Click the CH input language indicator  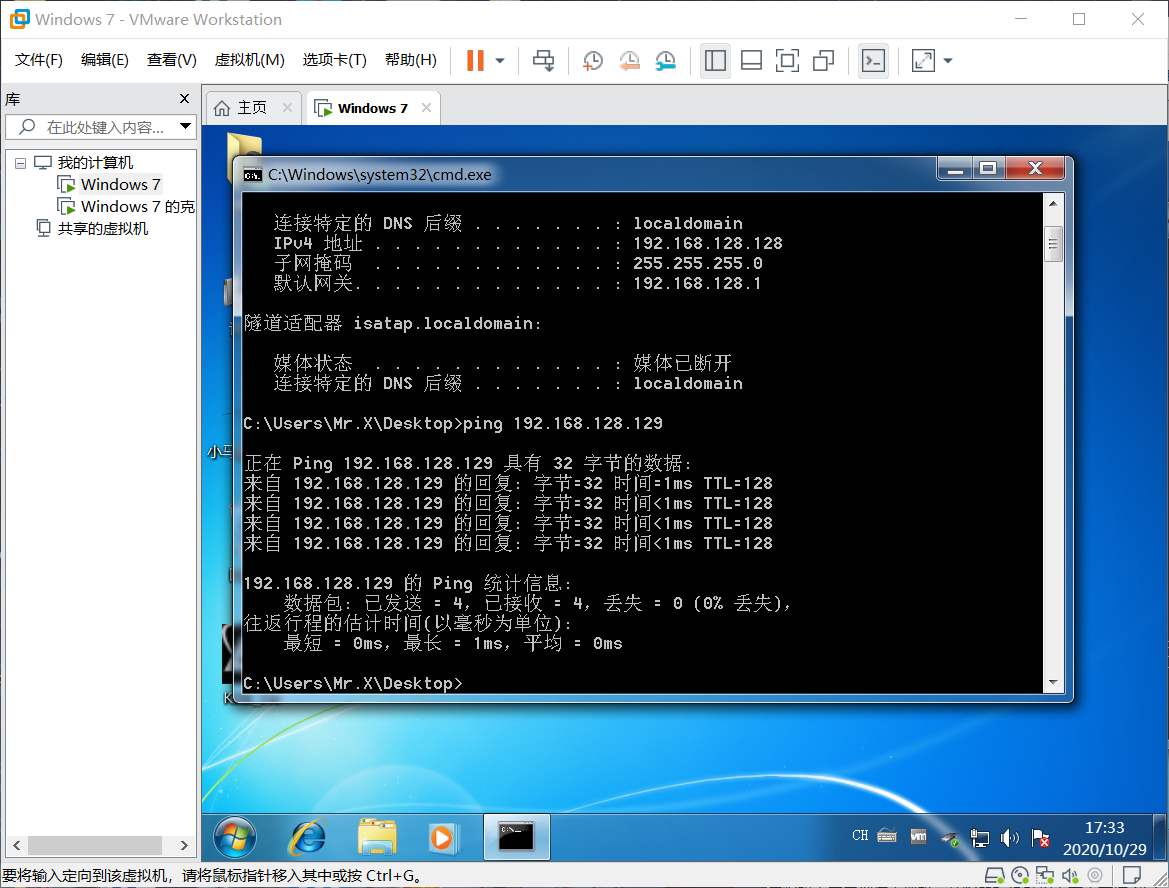pyautogui.click(x=860, y=836)
